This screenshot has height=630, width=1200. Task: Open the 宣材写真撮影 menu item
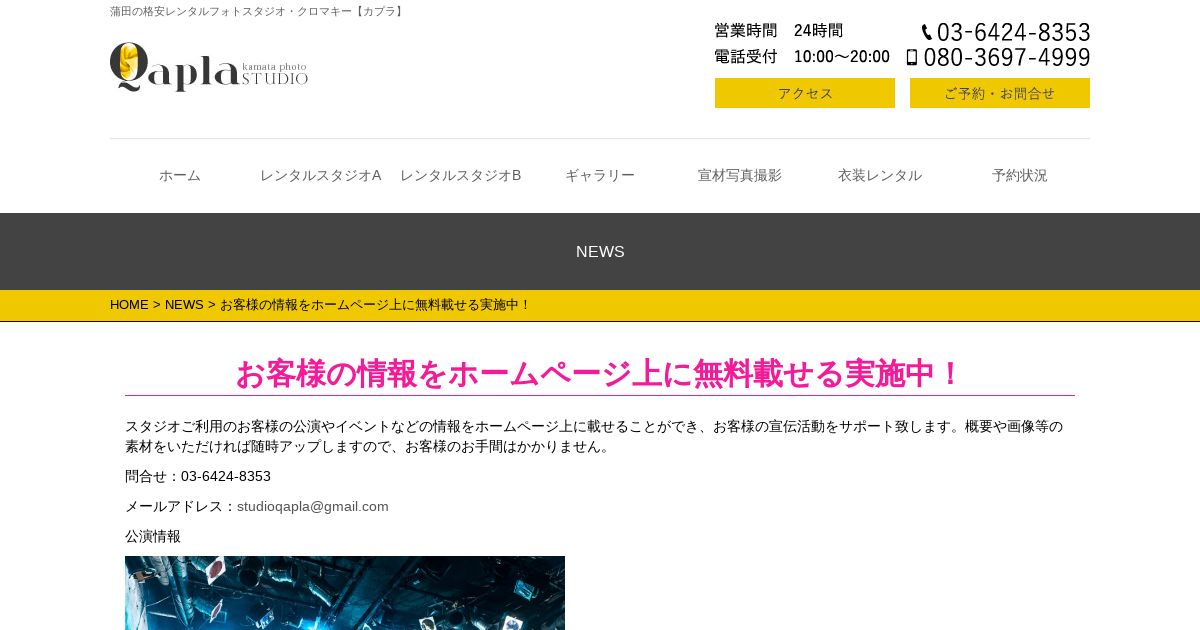pyautogui.click(x=740, y=175)
